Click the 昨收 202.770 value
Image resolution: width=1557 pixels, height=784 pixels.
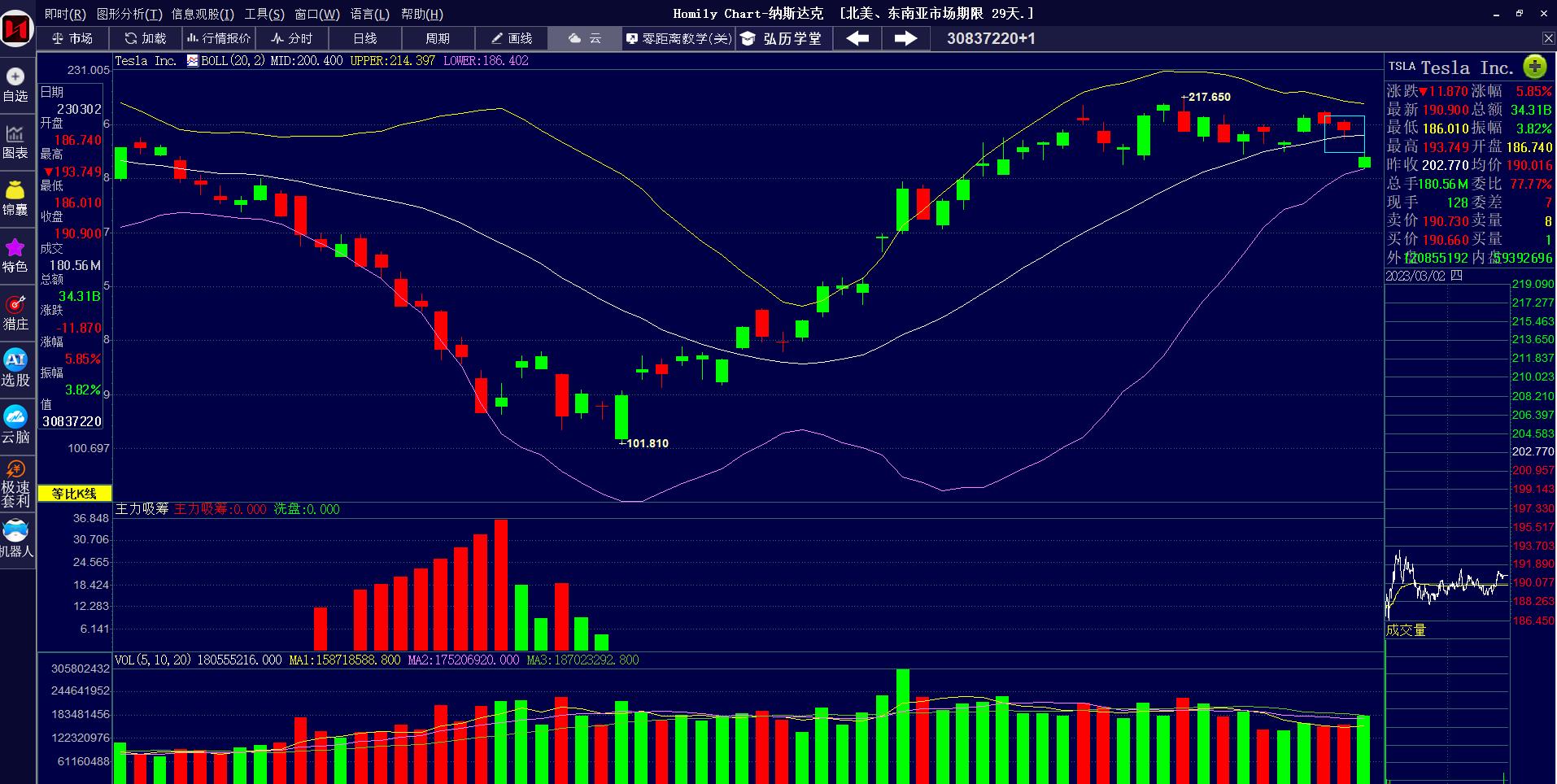(x=1445, y=165)
